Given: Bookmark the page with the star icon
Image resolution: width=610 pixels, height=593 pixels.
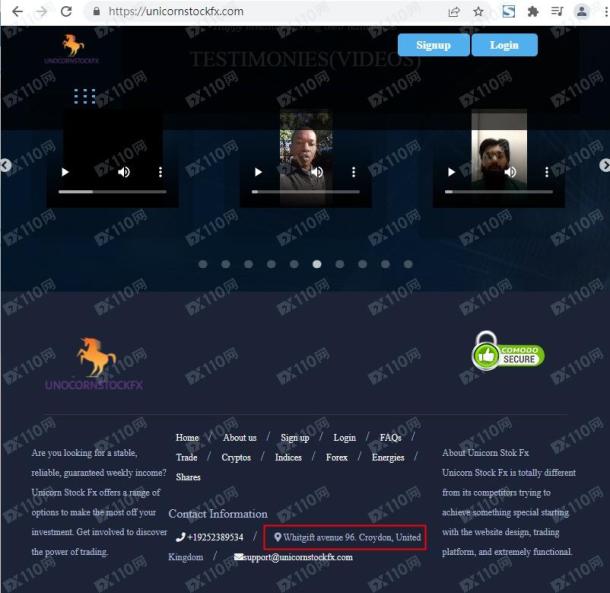Looking at the screenshot, I should click(478, 12).
